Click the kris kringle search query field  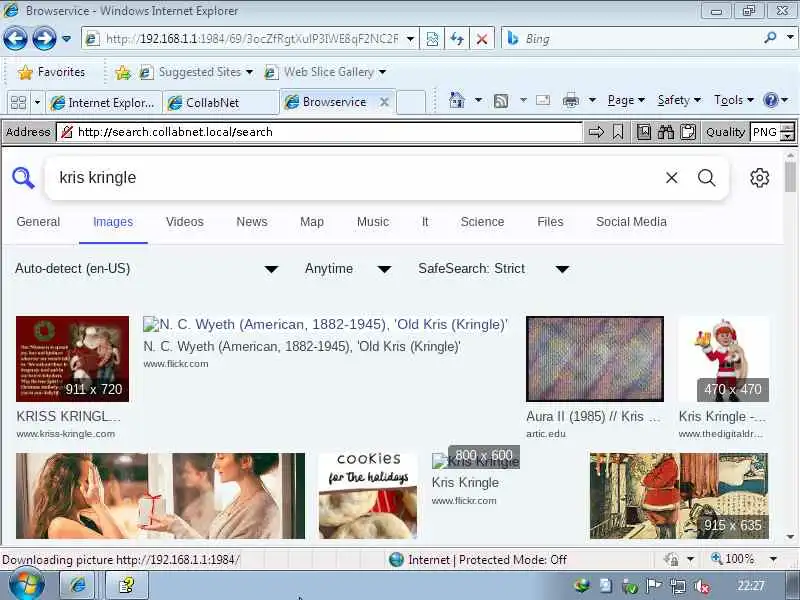tap(352, 178)
